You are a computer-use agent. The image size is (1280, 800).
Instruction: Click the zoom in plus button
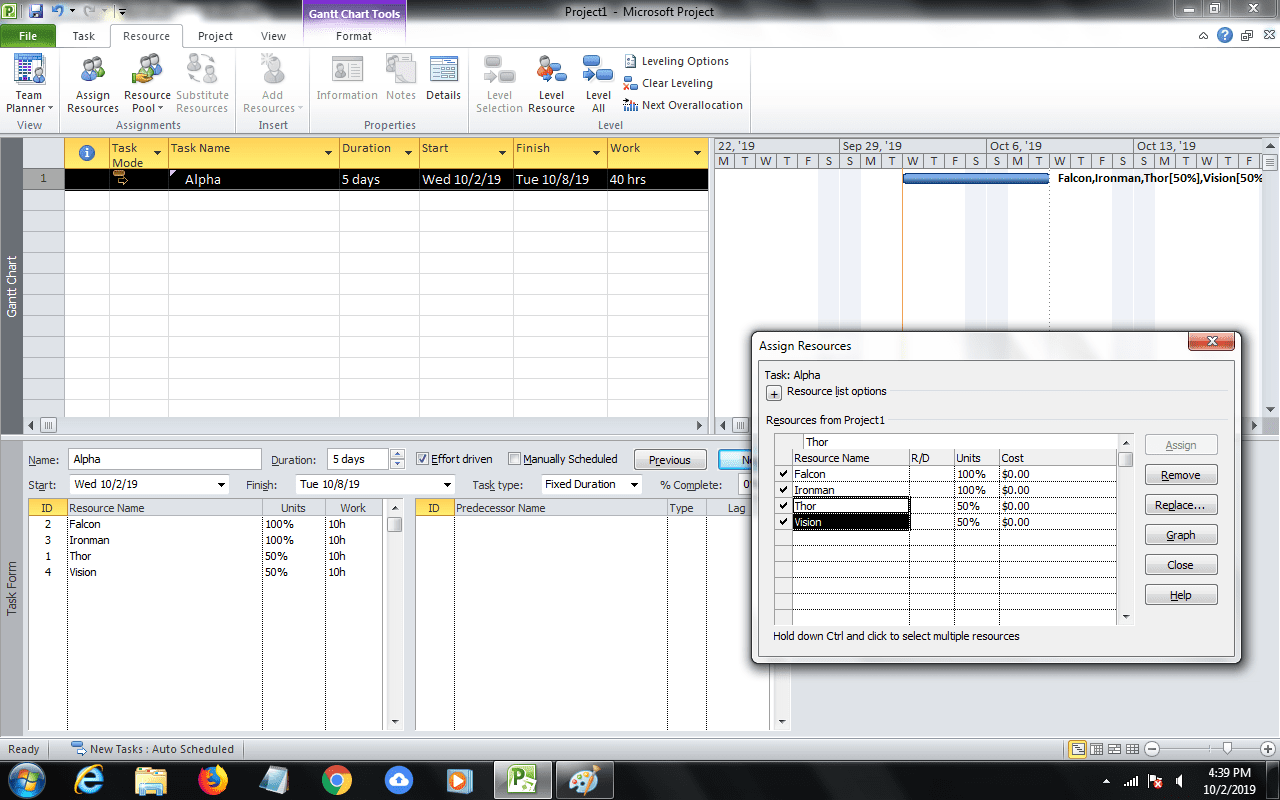tap(1267, 749)
